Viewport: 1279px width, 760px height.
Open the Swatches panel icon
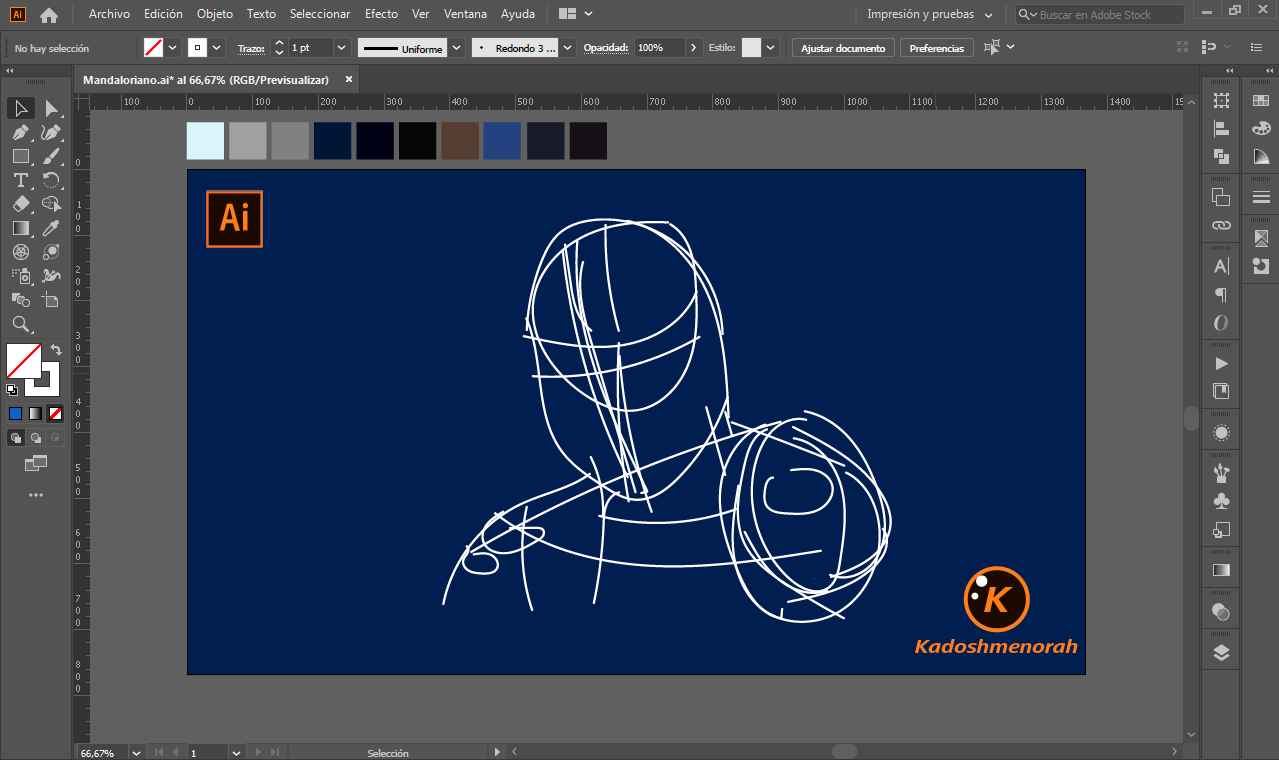pyautogui.click(x=1260, y=100)
